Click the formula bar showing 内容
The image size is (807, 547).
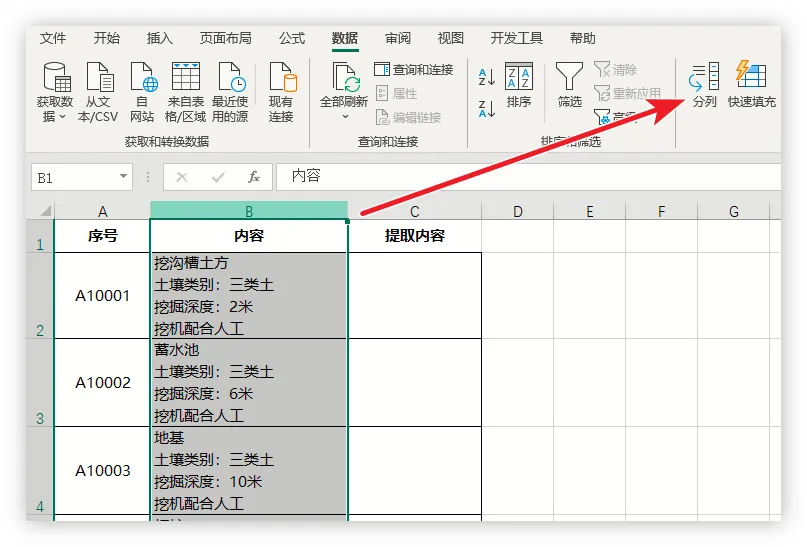click(528, 177)
